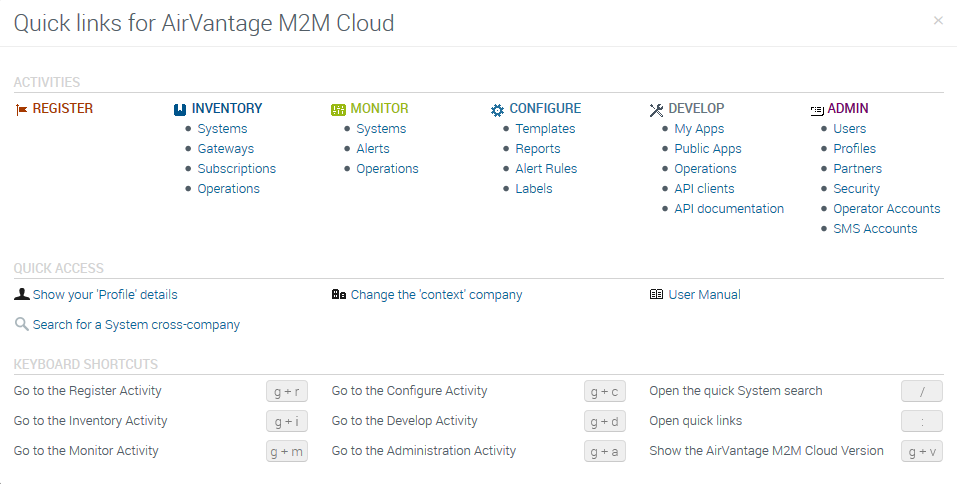Open Operations under Monitor
The width and height of the screenshot is (957, 484).
388,169
